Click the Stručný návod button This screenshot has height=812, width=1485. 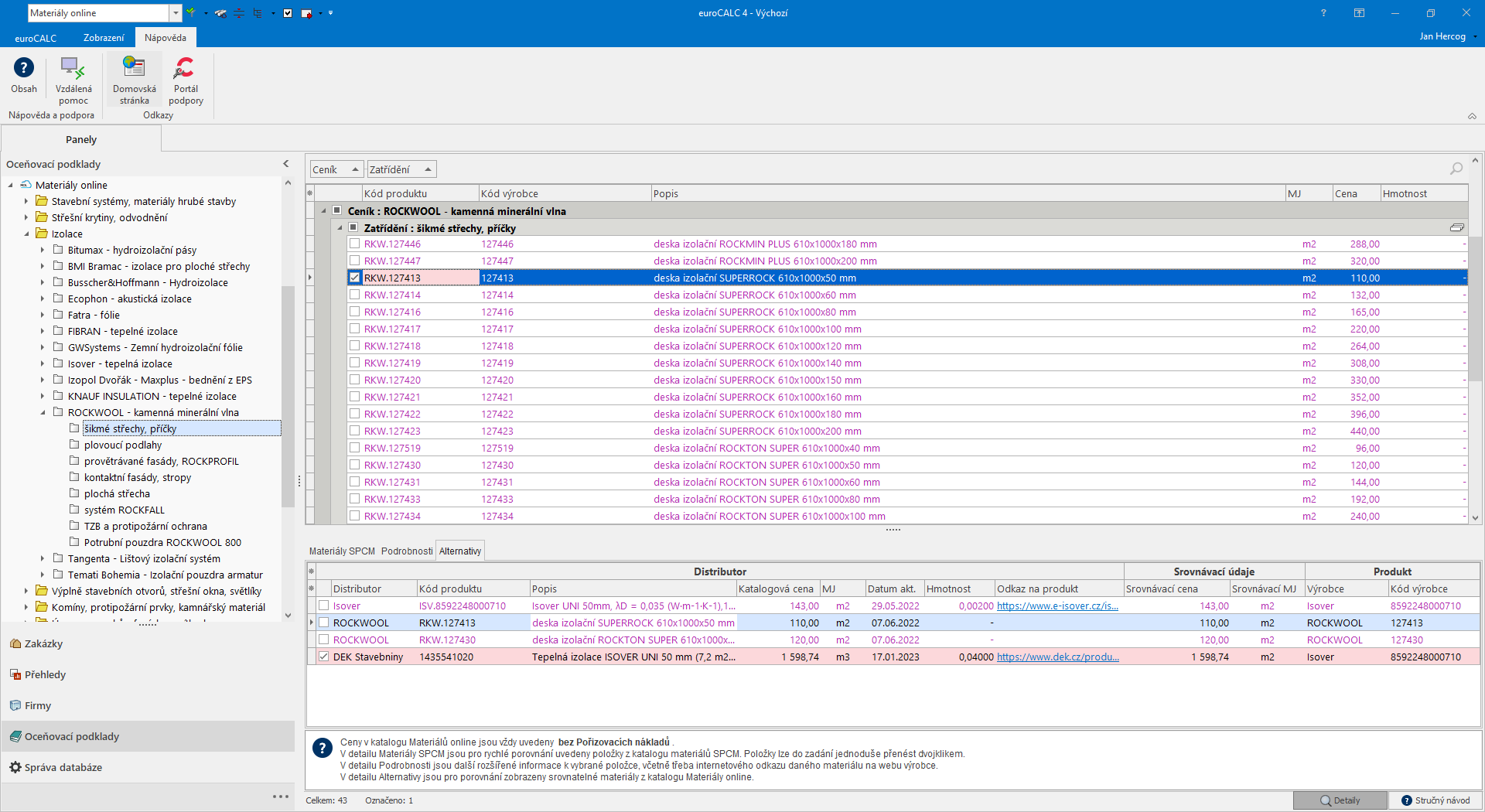click(1435, 800)
